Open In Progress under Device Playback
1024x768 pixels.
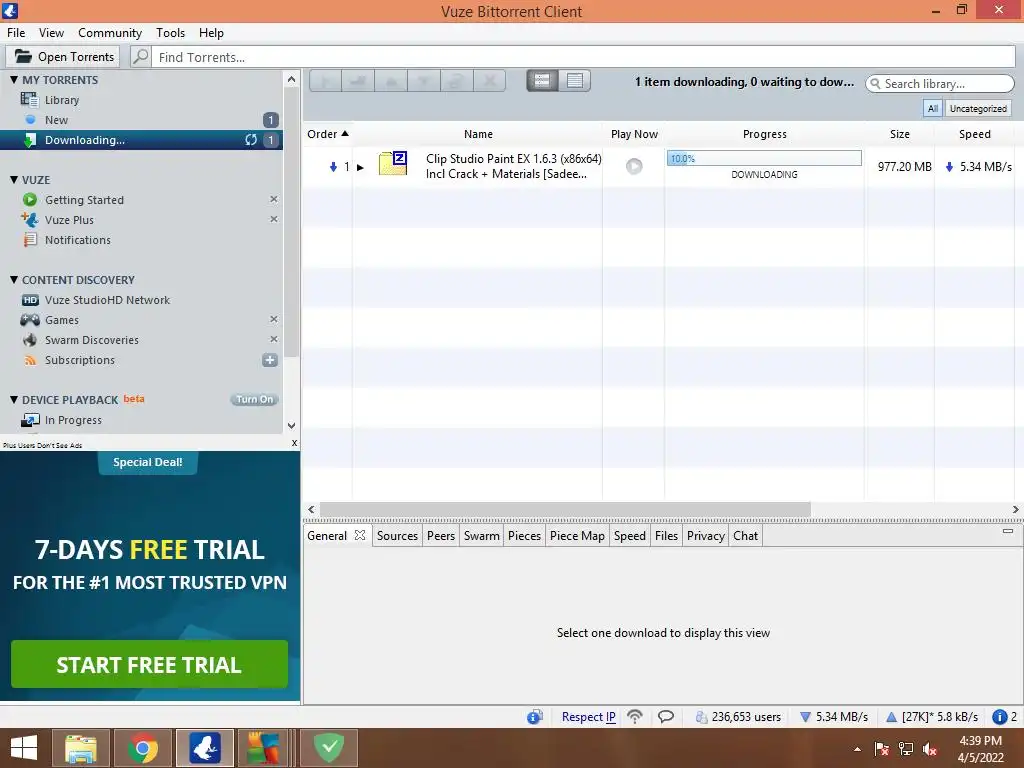pos(72,420)
